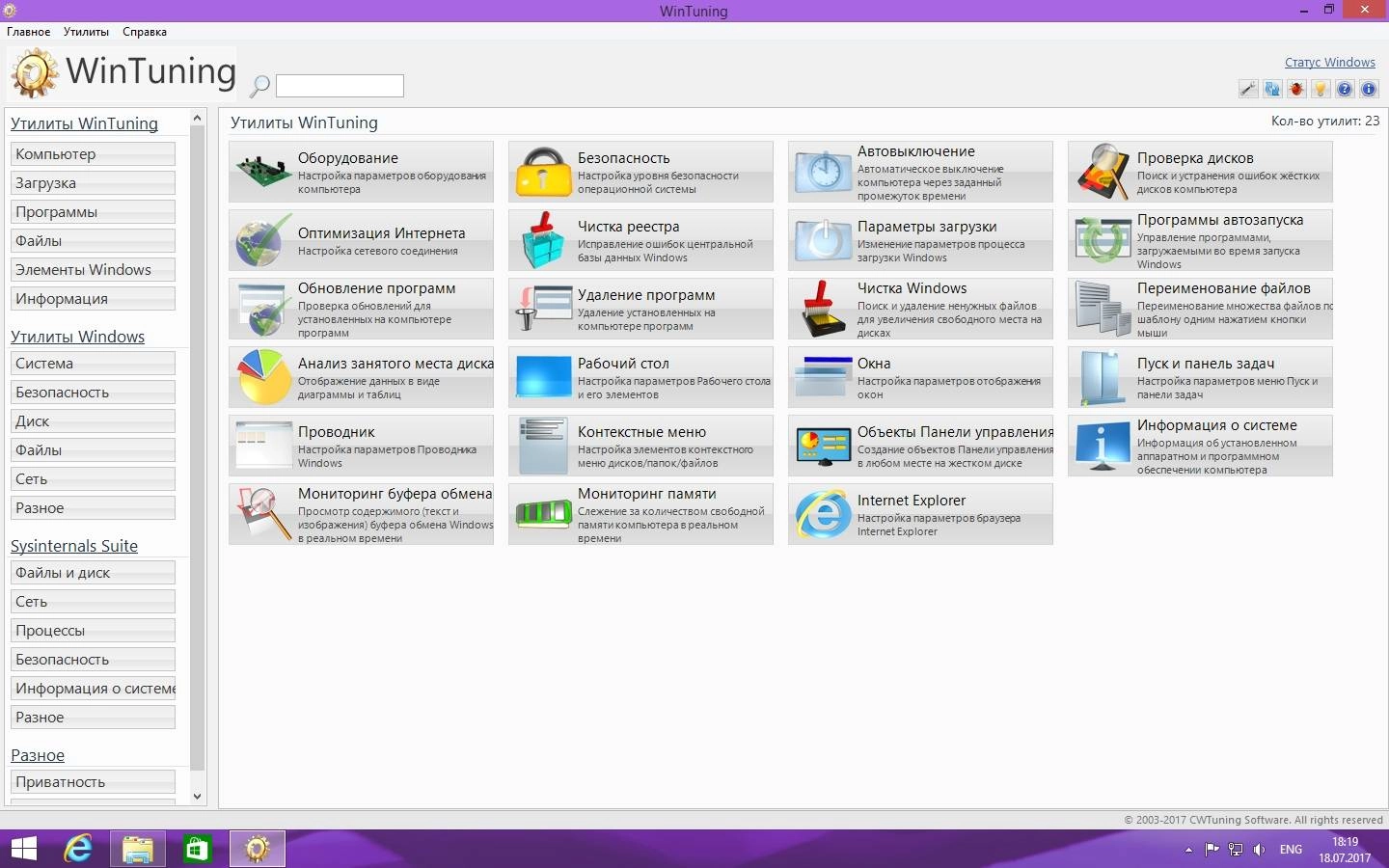Launch the Чистка Windows cleanup utility
Image resolution: width=1389 pixels, height=868 pixels.
920,309
